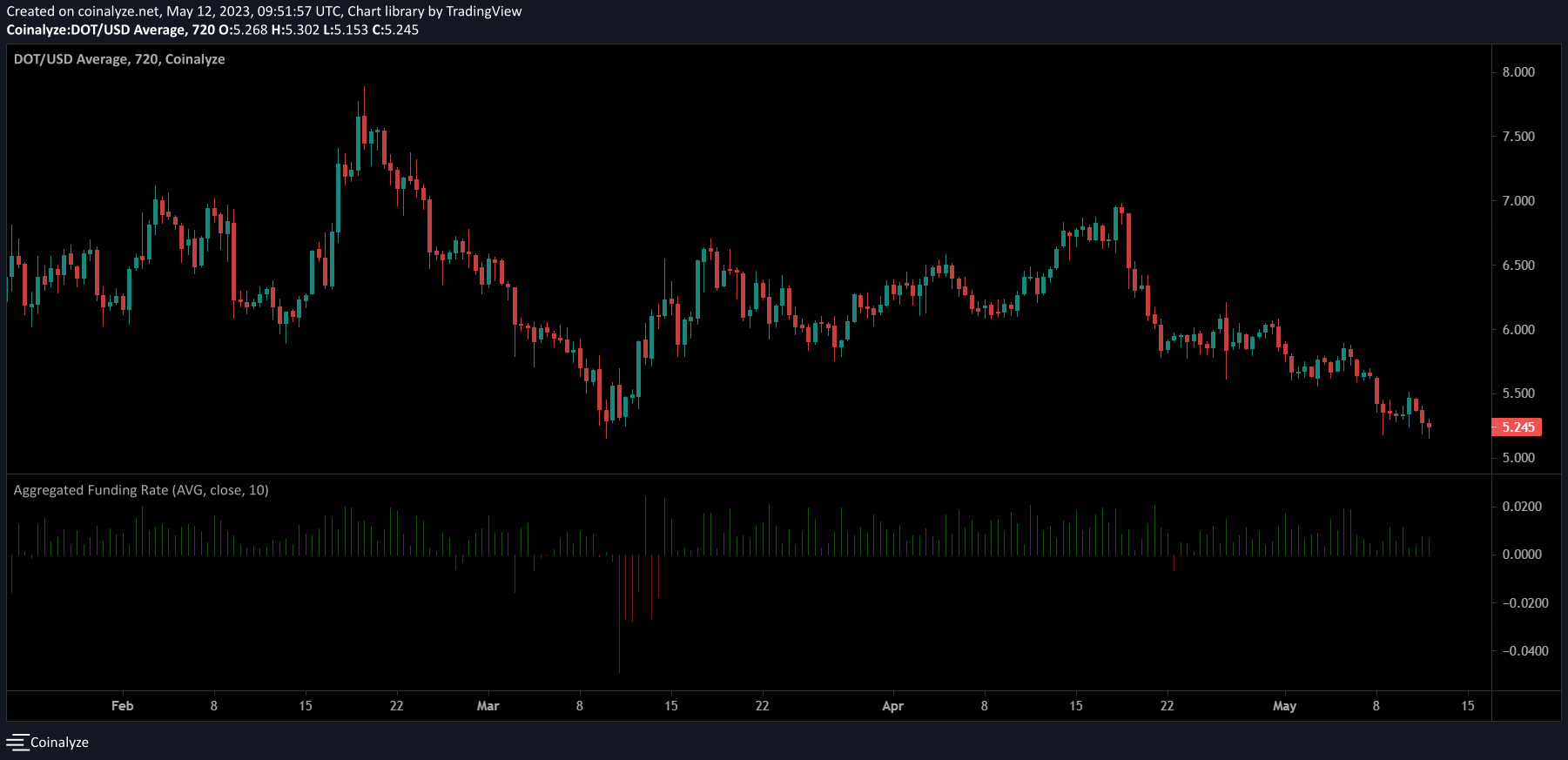Click the Coinalyze hamburger logo icon
This screenshot has height=760, width=1568.
click(17, 743)
